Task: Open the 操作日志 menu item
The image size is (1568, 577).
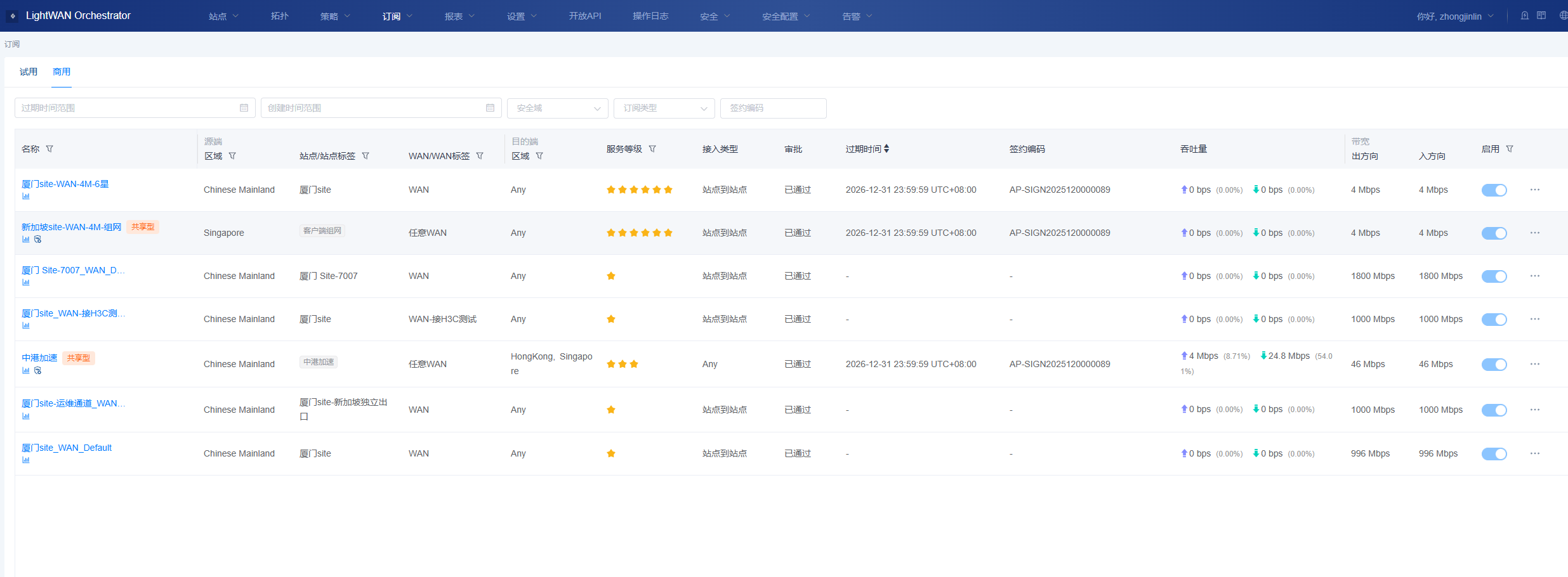Action: 650,16
